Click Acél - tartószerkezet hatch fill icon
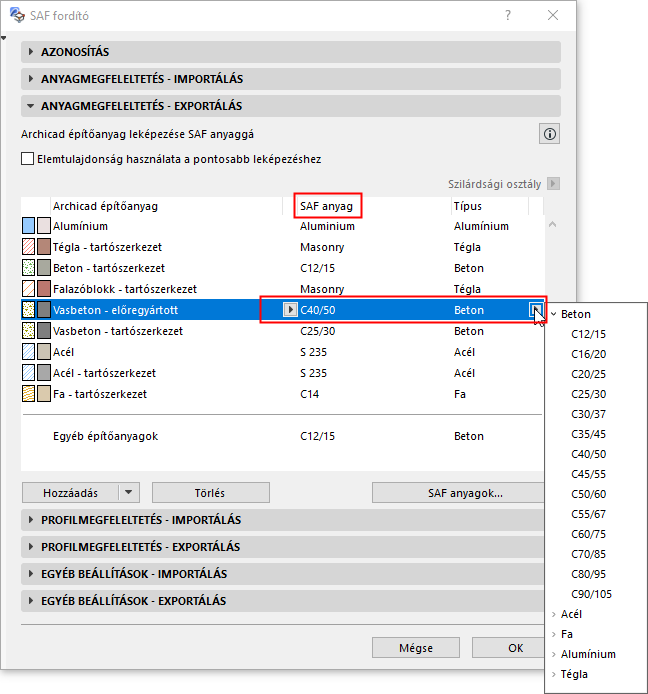The width and height of the screenshot is (648, 694). point(28,373)
